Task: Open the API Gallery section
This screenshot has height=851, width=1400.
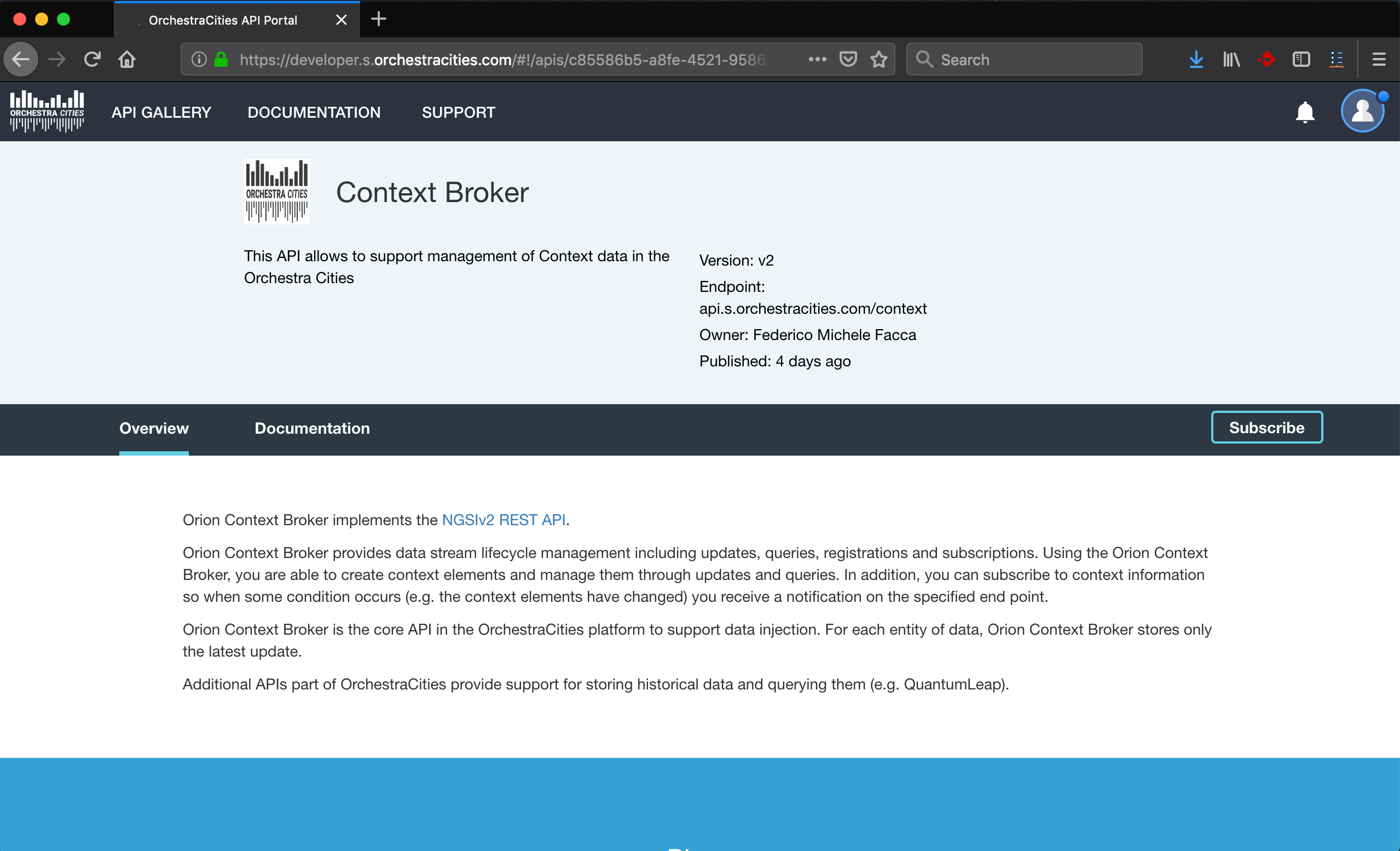Action: [x=161, y=112]
